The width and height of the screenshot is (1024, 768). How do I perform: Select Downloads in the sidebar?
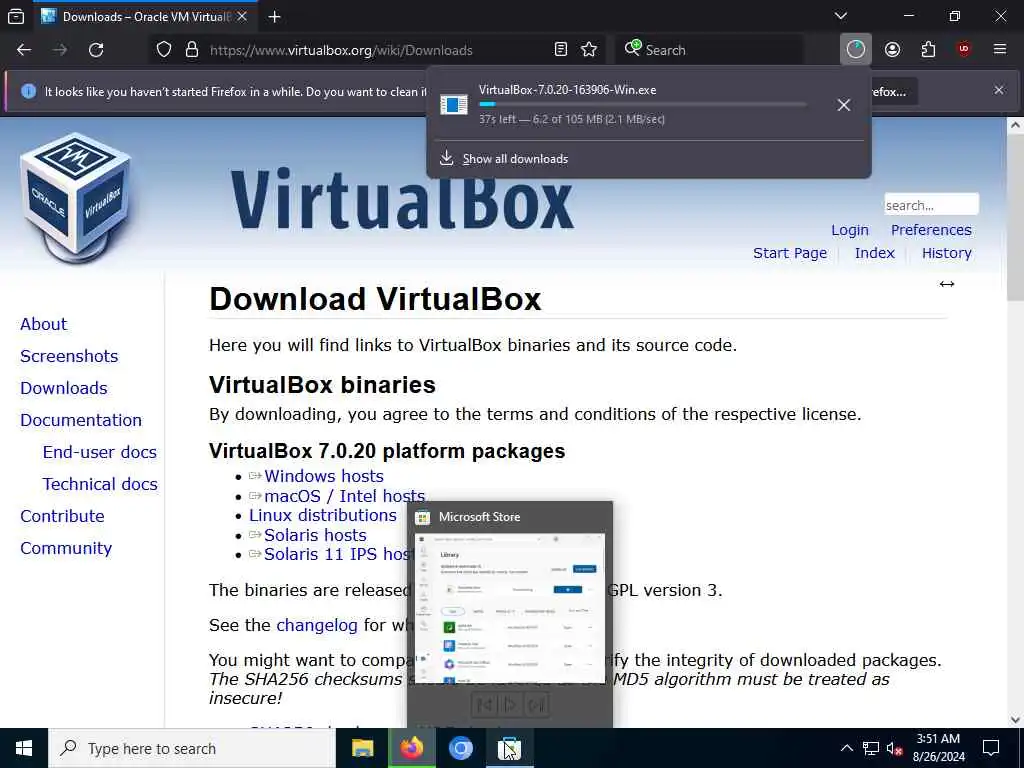pyautogui.click(x=63, y=388)
